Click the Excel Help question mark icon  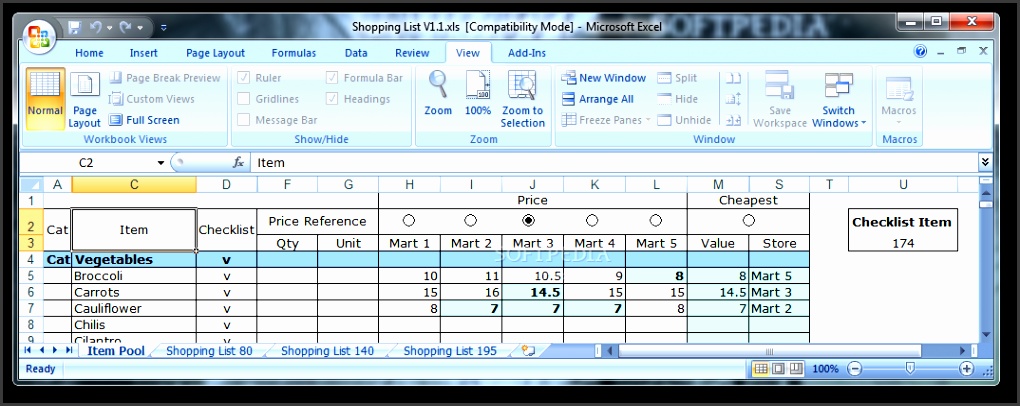coord(920,51)
